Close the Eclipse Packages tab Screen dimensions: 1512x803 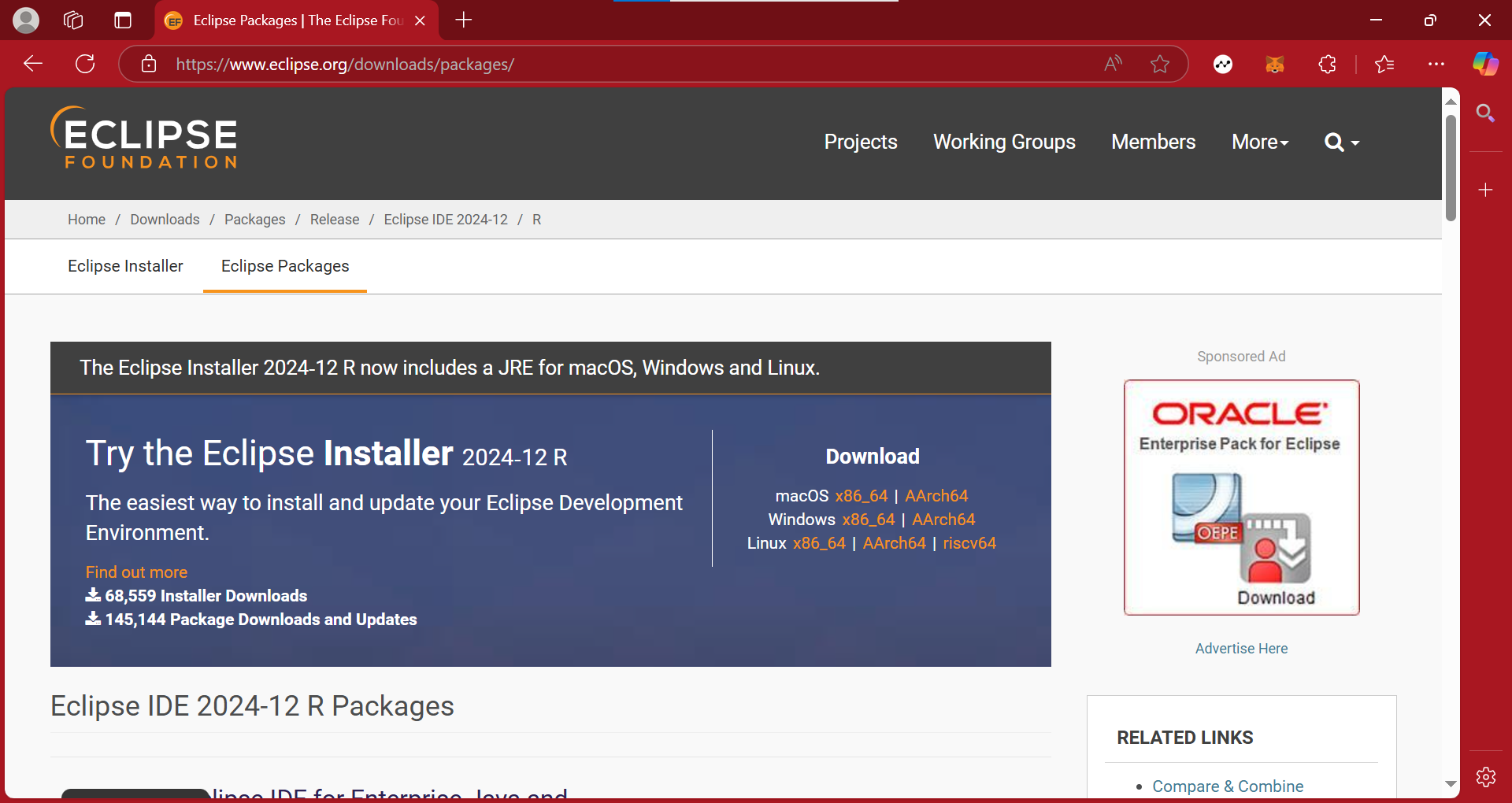[421, 20]
